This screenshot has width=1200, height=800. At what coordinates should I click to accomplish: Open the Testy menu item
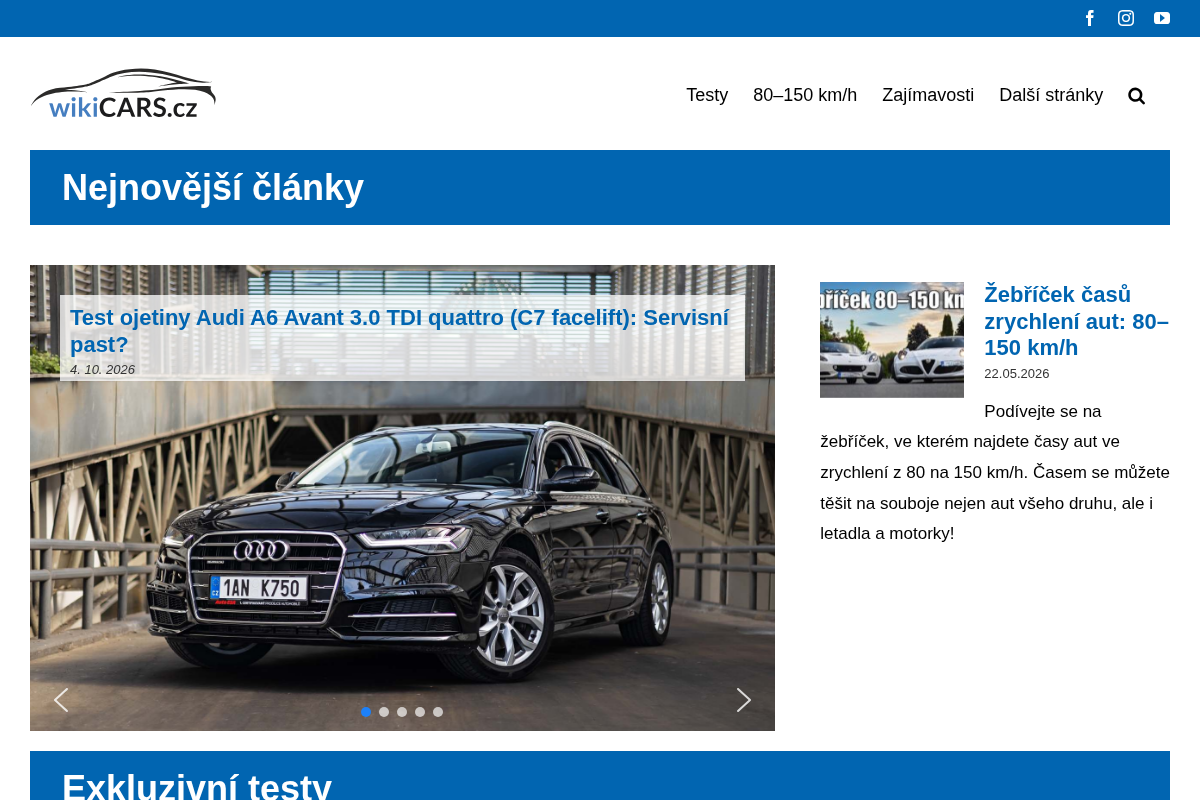click(x=707, y=95)
